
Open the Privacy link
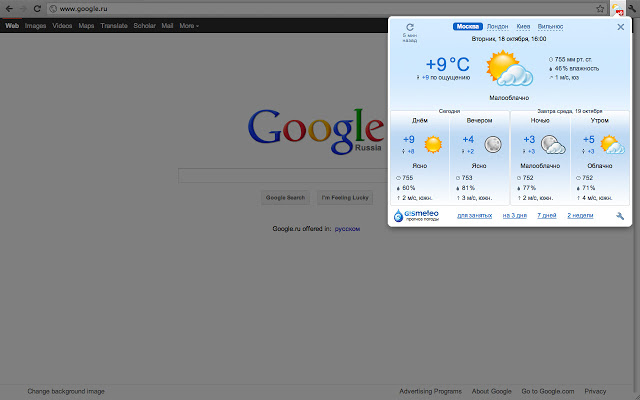pyautogui.click(x=595, y=391)
